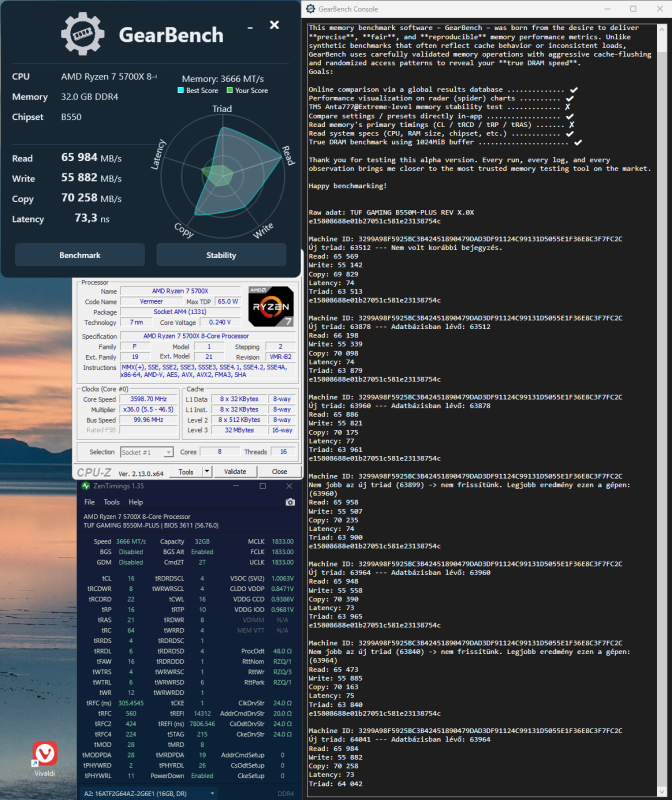Click the console scrollbar up arrow
Image resolution: width=672 pixels, height=800 pixels.
(x=662, y=29)
